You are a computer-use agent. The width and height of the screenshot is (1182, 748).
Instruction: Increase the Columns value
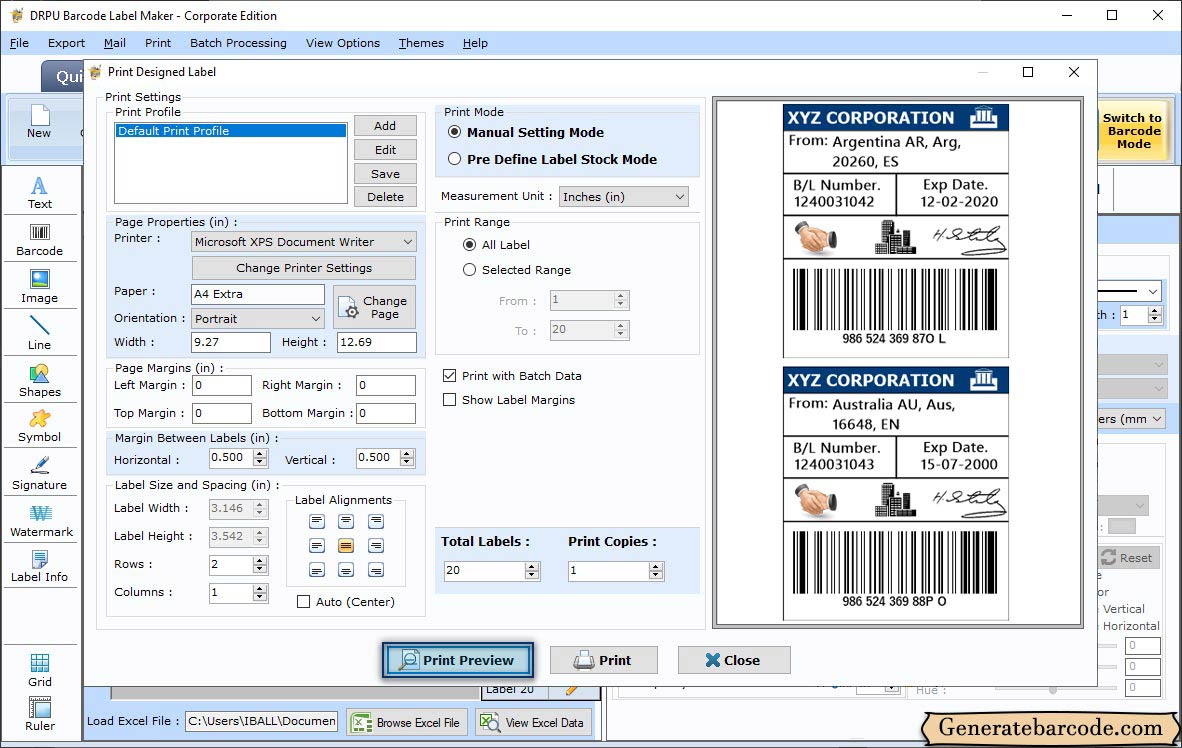click(260, 589)
